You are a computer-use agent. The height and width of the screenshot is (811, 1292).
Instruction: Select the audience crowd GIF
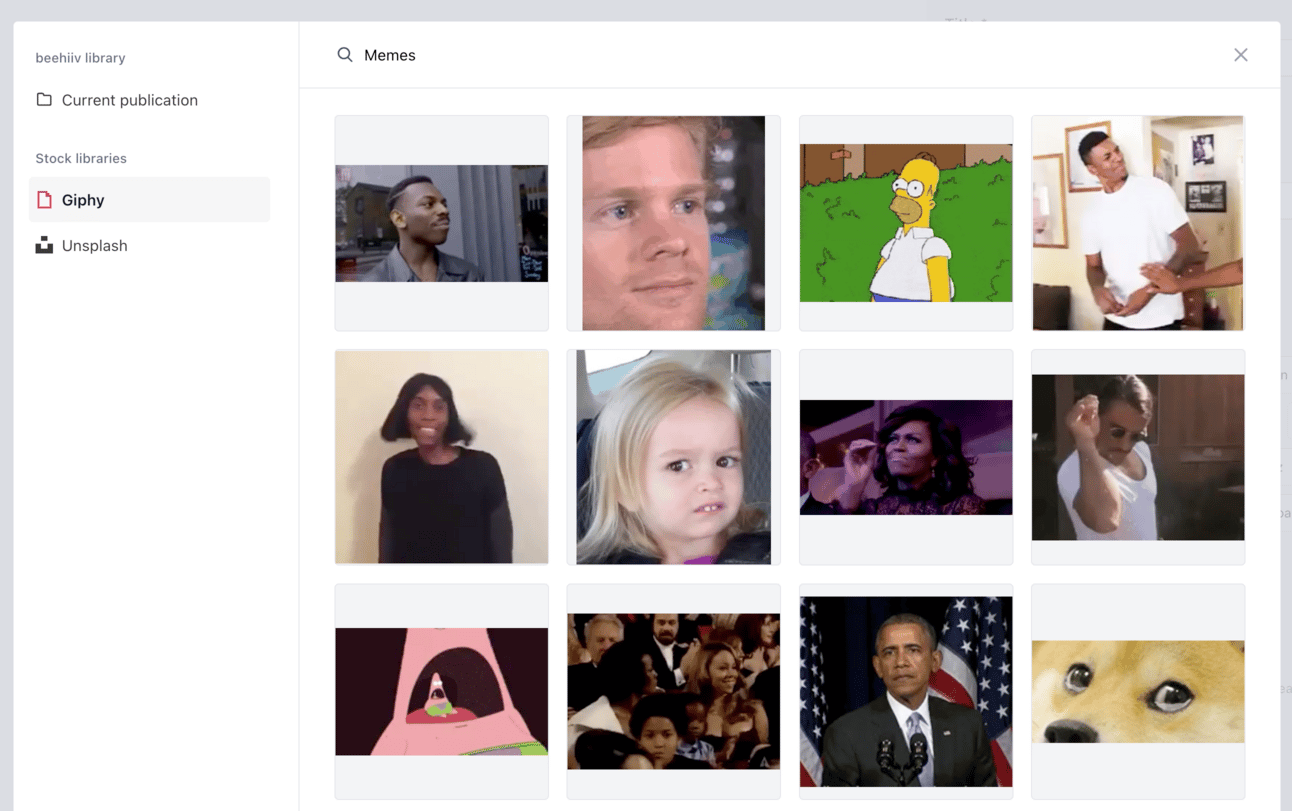[x=674, y=692]
